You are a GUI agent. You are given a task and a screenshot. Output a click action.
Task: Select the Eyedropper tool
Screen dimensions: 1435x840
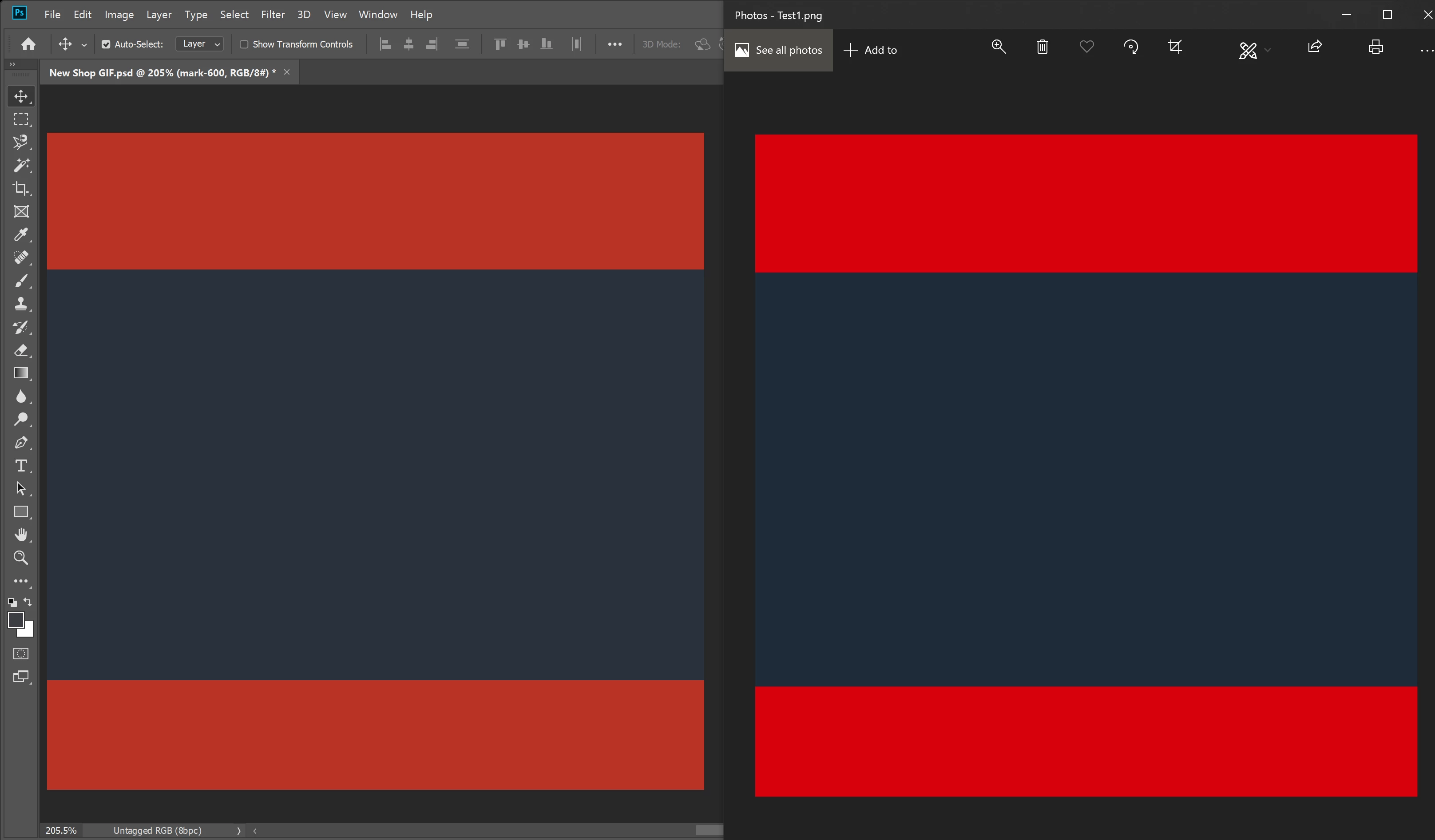pos(20,234)
